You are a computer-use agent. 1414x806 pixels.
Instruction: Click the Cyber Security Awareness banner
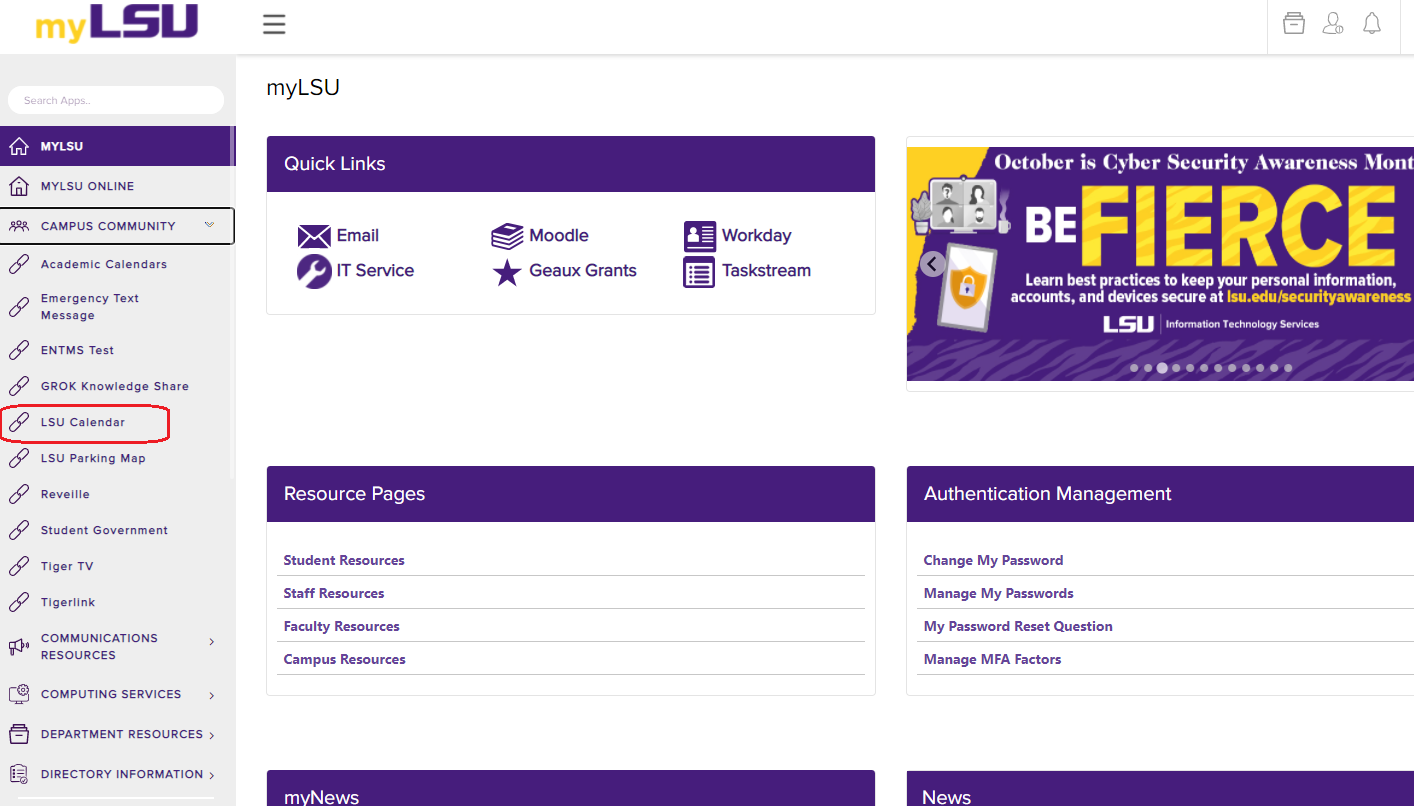coord(1160,264)
